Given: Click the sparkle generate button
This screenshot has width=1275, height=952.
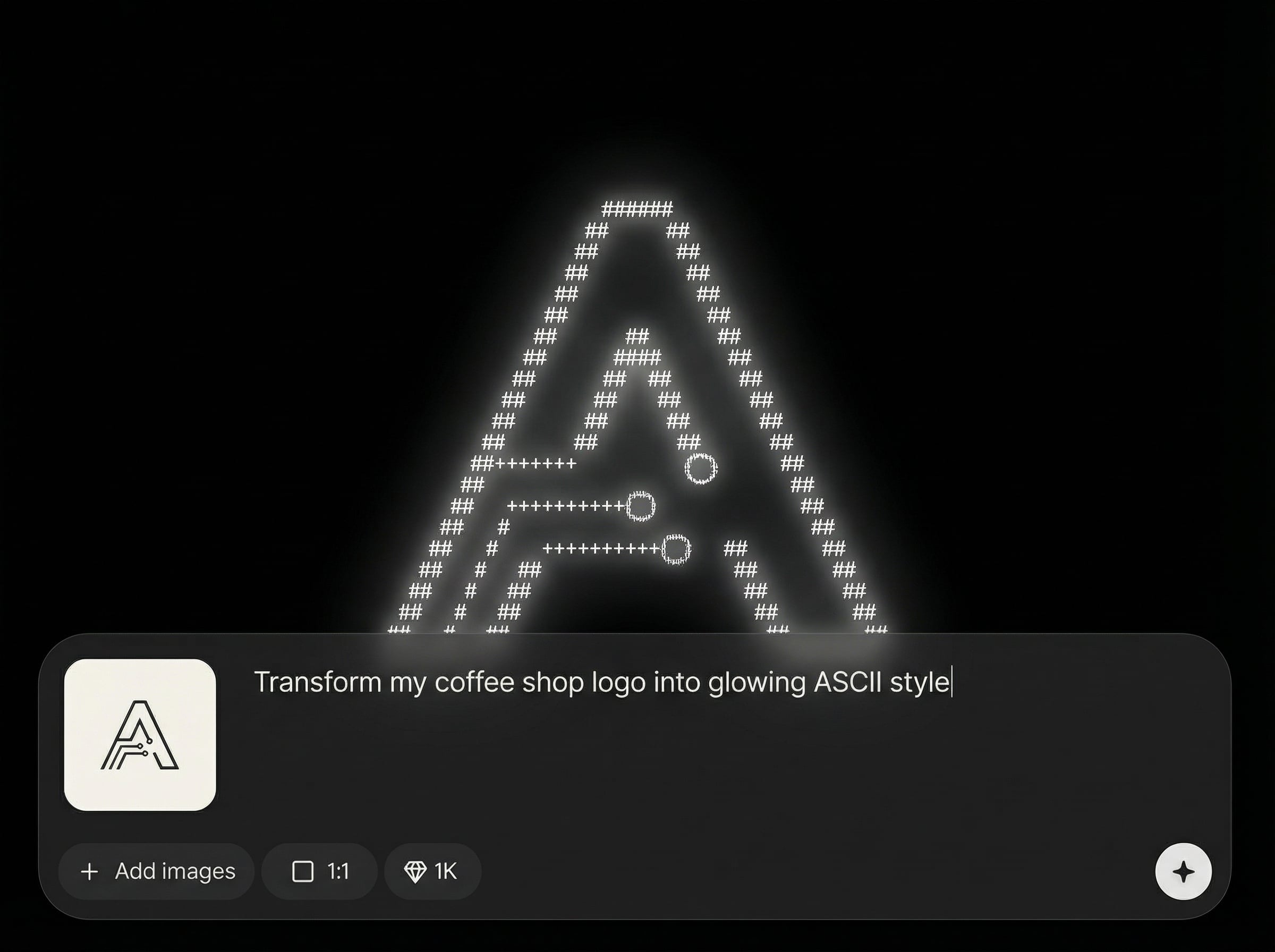Looking at the screenshot, I should 1184,871.
